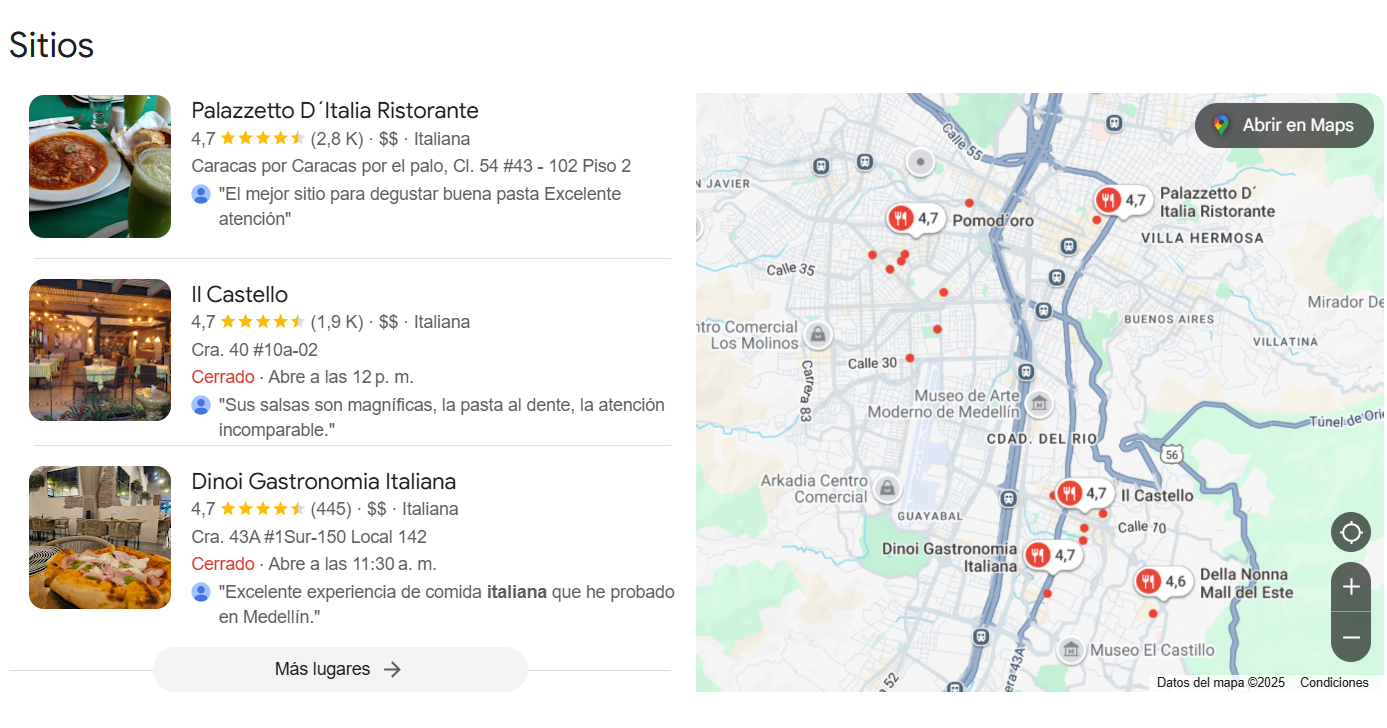Viewport: 1387px width, 728px height.
Task: Click Museo El Castillo map icon
Action: [1071, 650]
